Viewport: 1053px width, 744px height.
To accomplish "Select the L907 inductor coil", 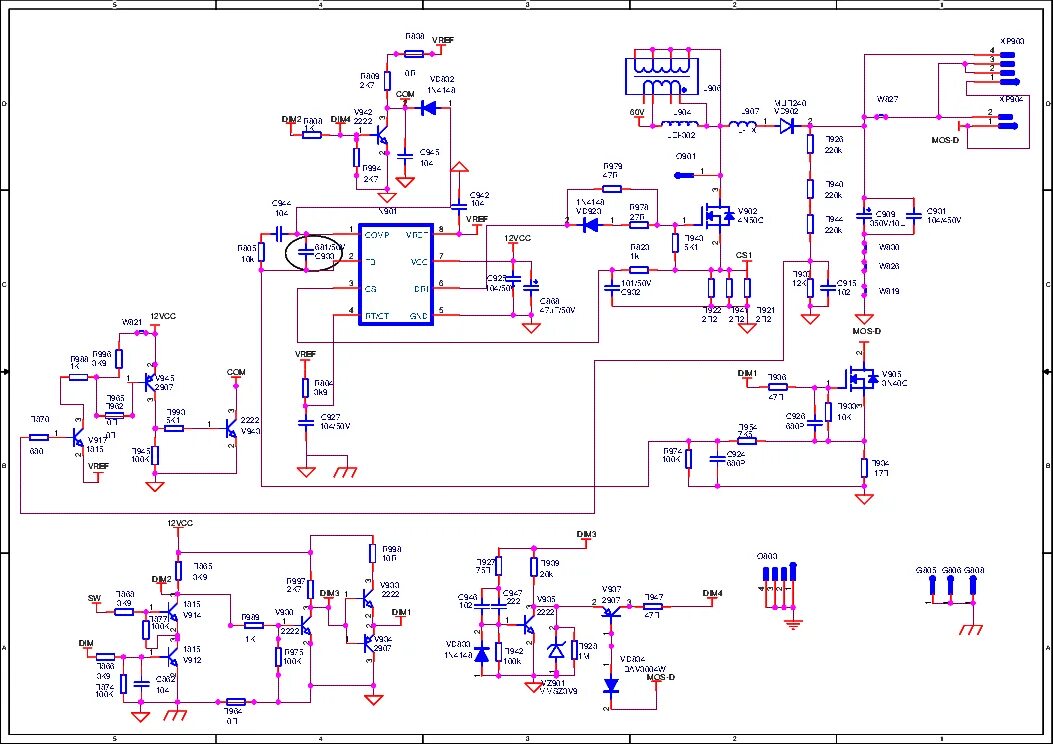I will pos(742,125).
